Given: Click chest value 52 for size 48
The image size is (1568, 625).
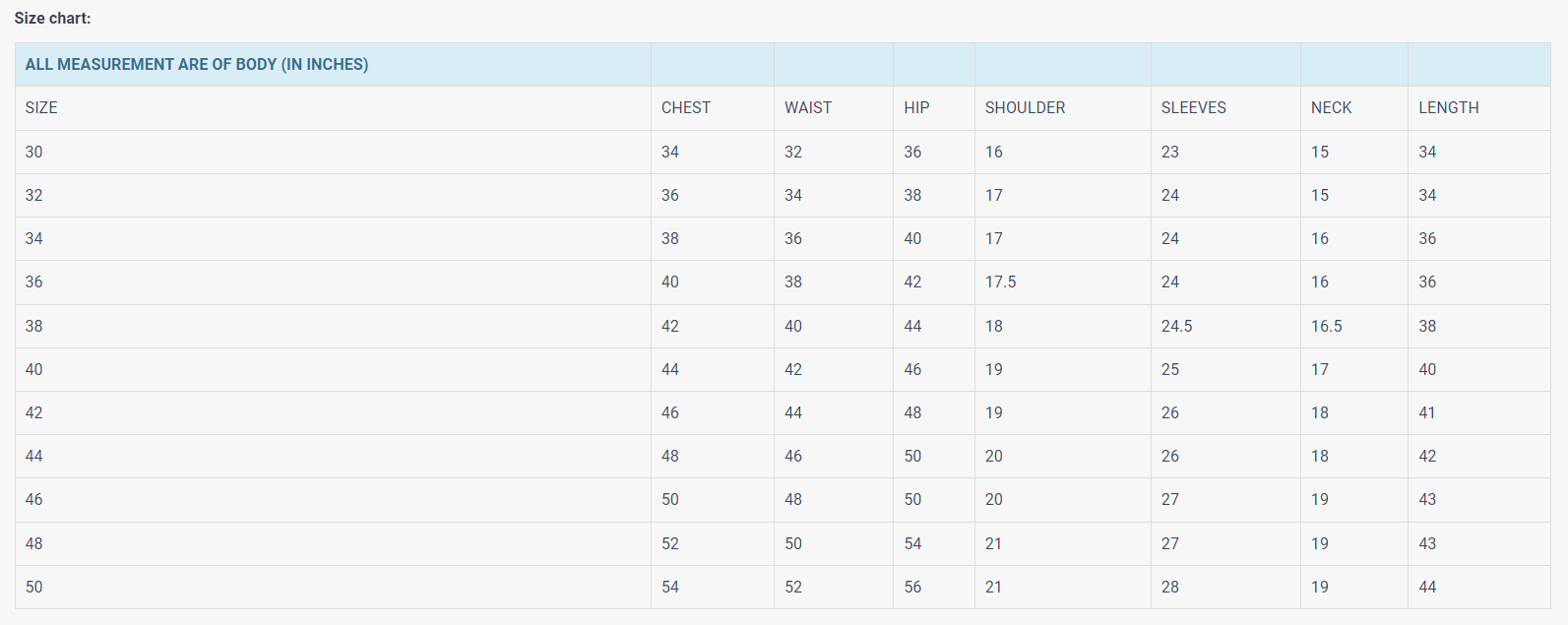Looking at the screenshot, I should (670, 543).
